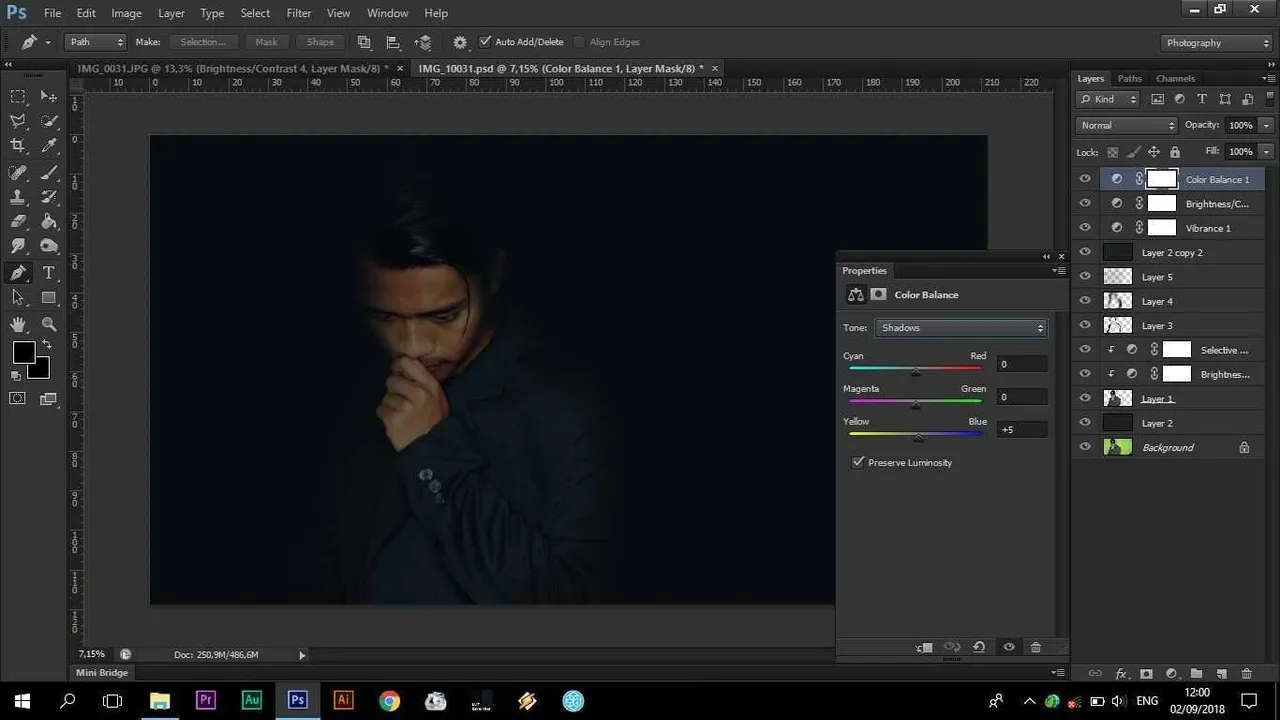
Task: Switch to the Paths tab
Action: coord(1130,78)
